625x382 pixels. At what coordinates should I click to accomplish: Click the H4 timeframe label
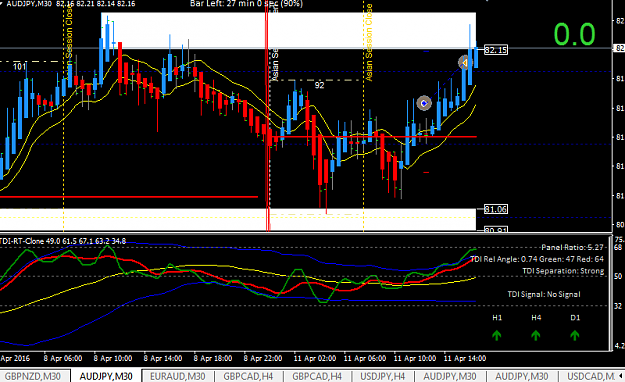tap(536, 318)
